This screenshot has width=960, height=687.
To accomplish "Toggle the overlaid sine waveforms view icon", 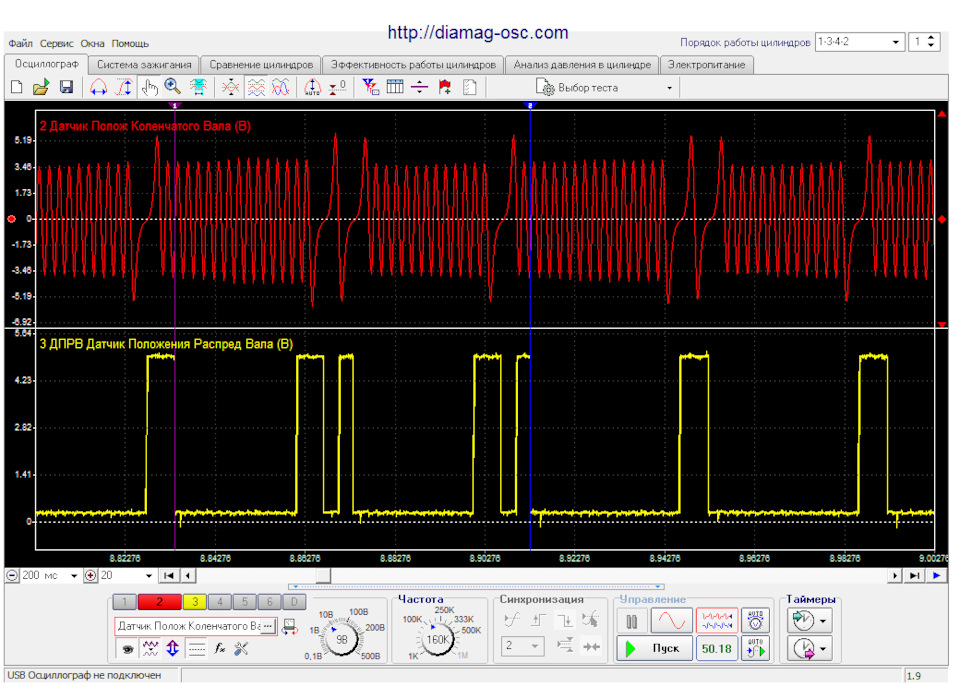I will tap(280, 88).
